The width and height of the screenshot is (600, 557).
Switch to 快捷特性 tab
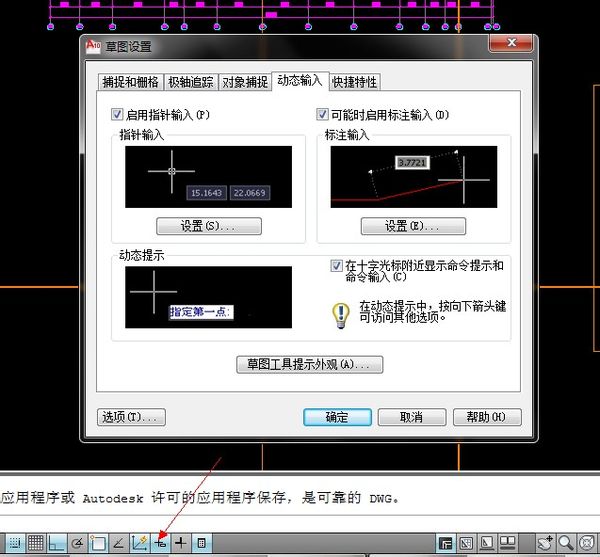354,82
